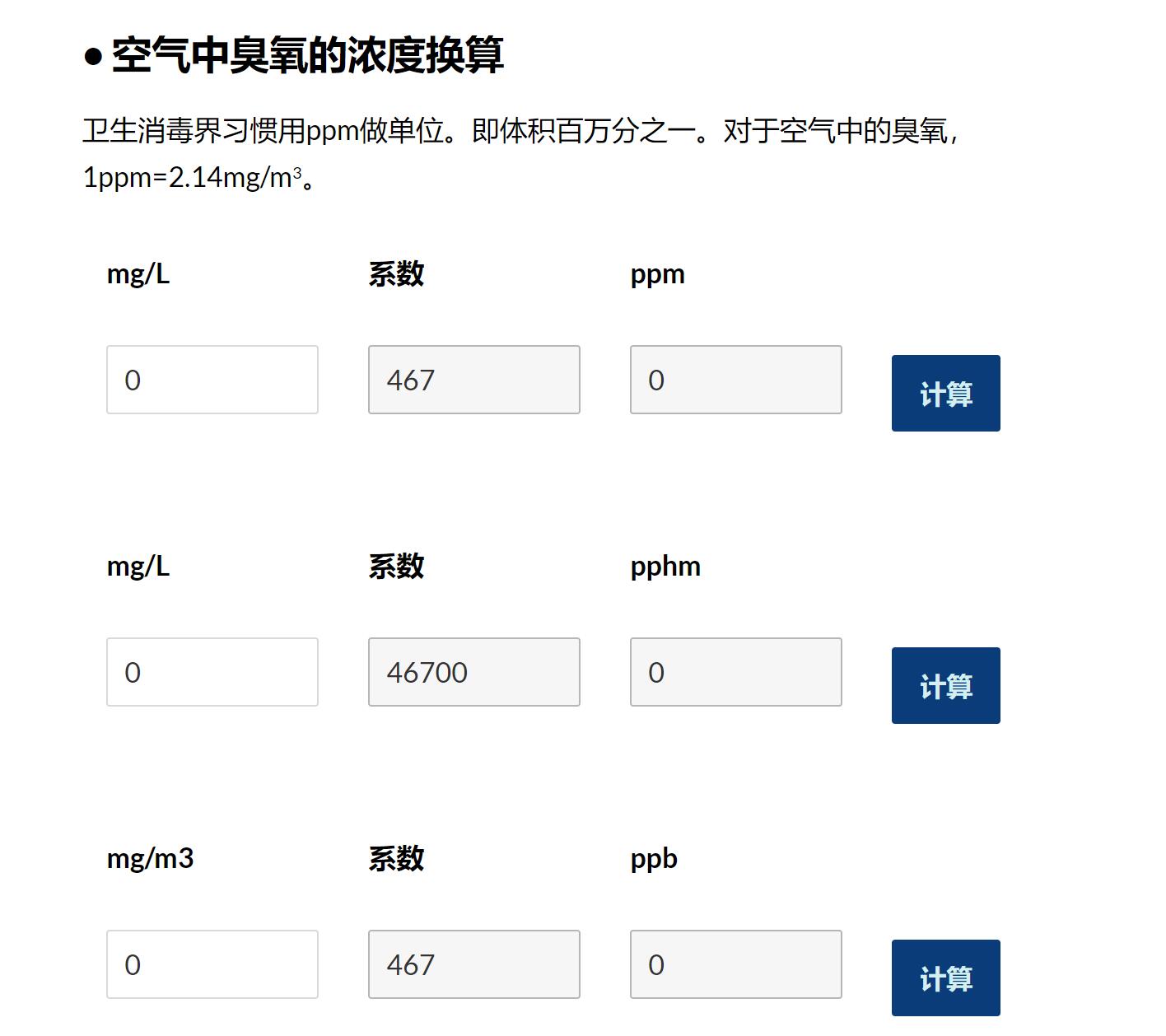Click the pphm column label

coord(665,567)
